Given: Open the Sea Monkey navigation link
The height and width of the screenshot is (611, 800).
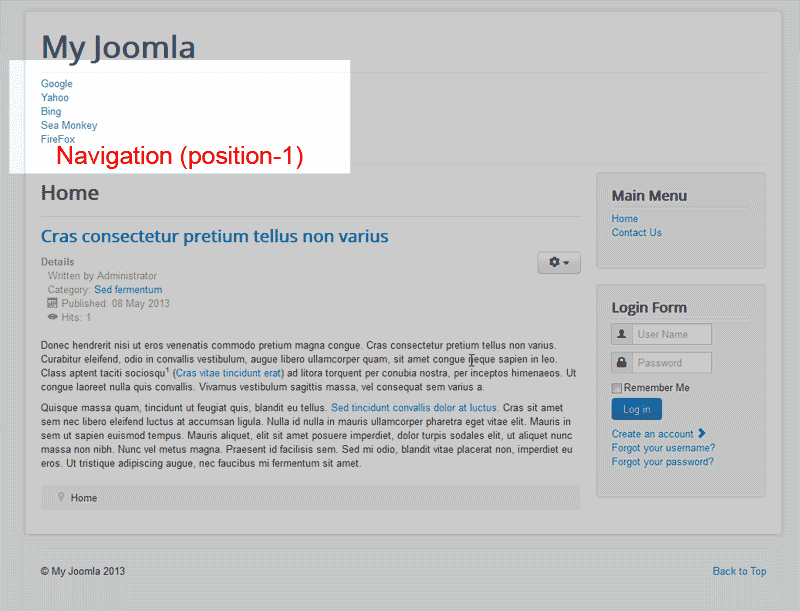Looking at the screenshot, I should [x=69, y=126].
